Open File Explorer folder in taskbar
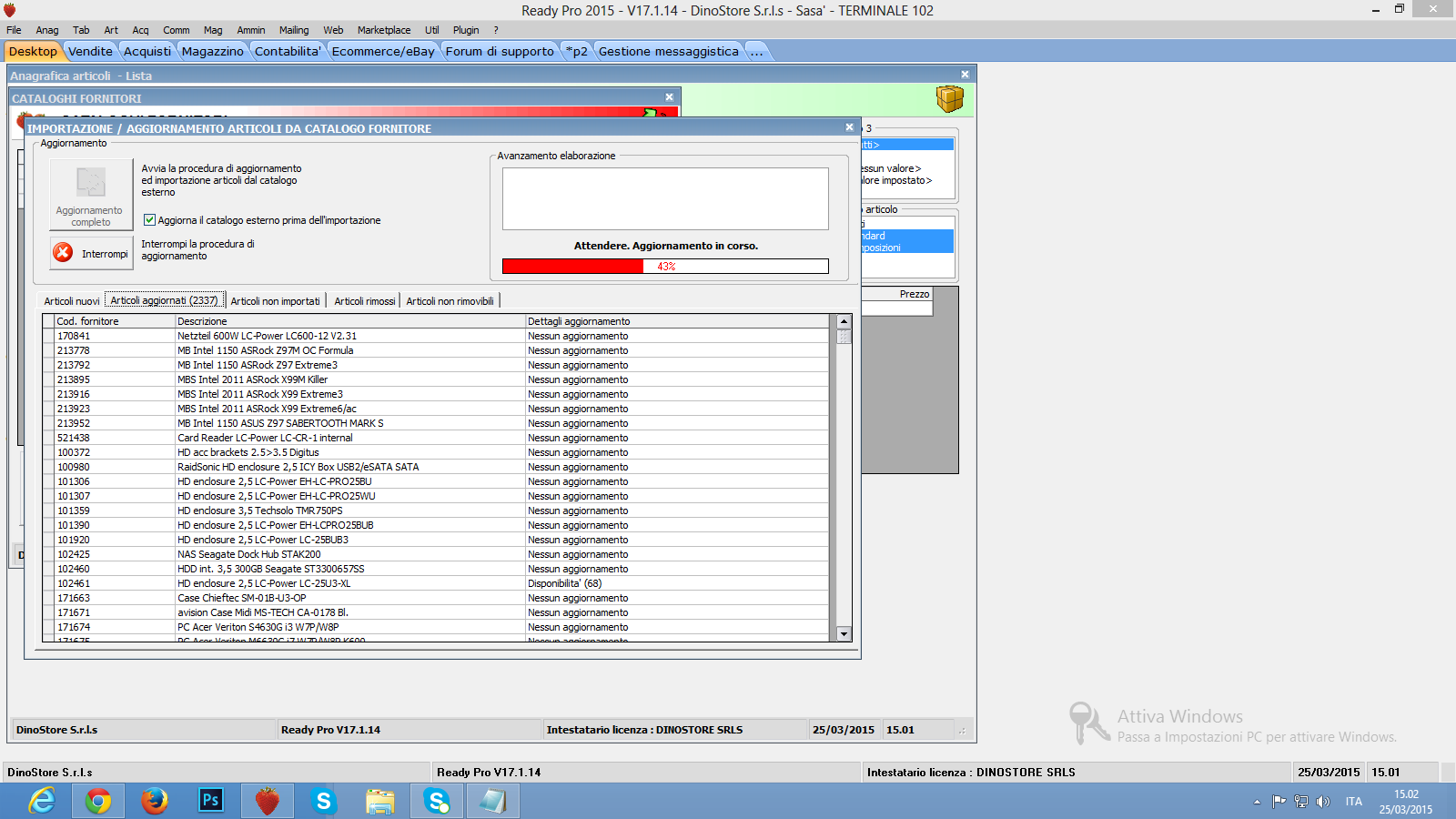The image size is (1456, 819). pyautogui.click(x=380, y=801)
